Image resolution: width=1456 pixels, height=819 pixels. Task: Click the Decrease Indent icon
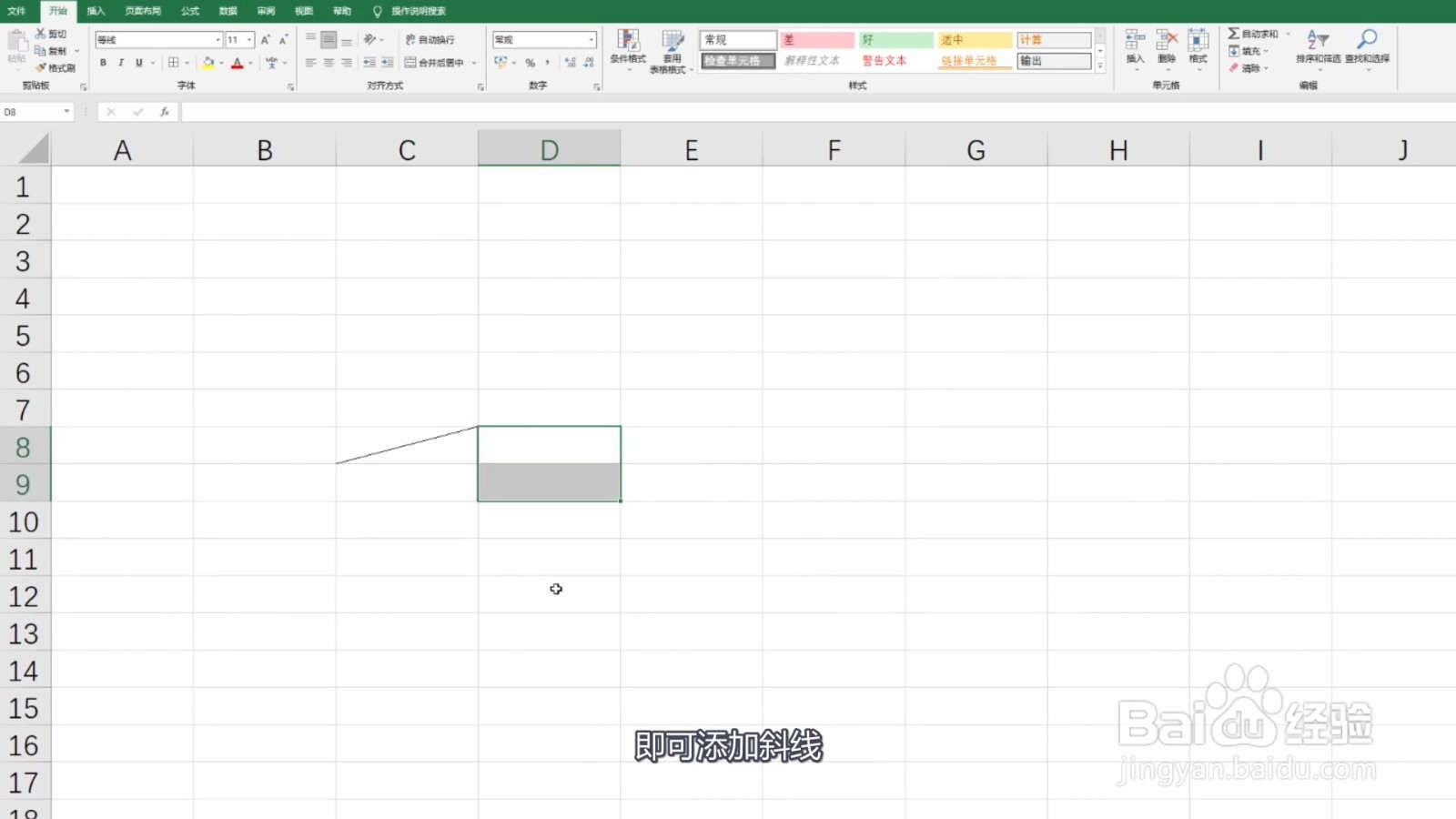(369, 63)
